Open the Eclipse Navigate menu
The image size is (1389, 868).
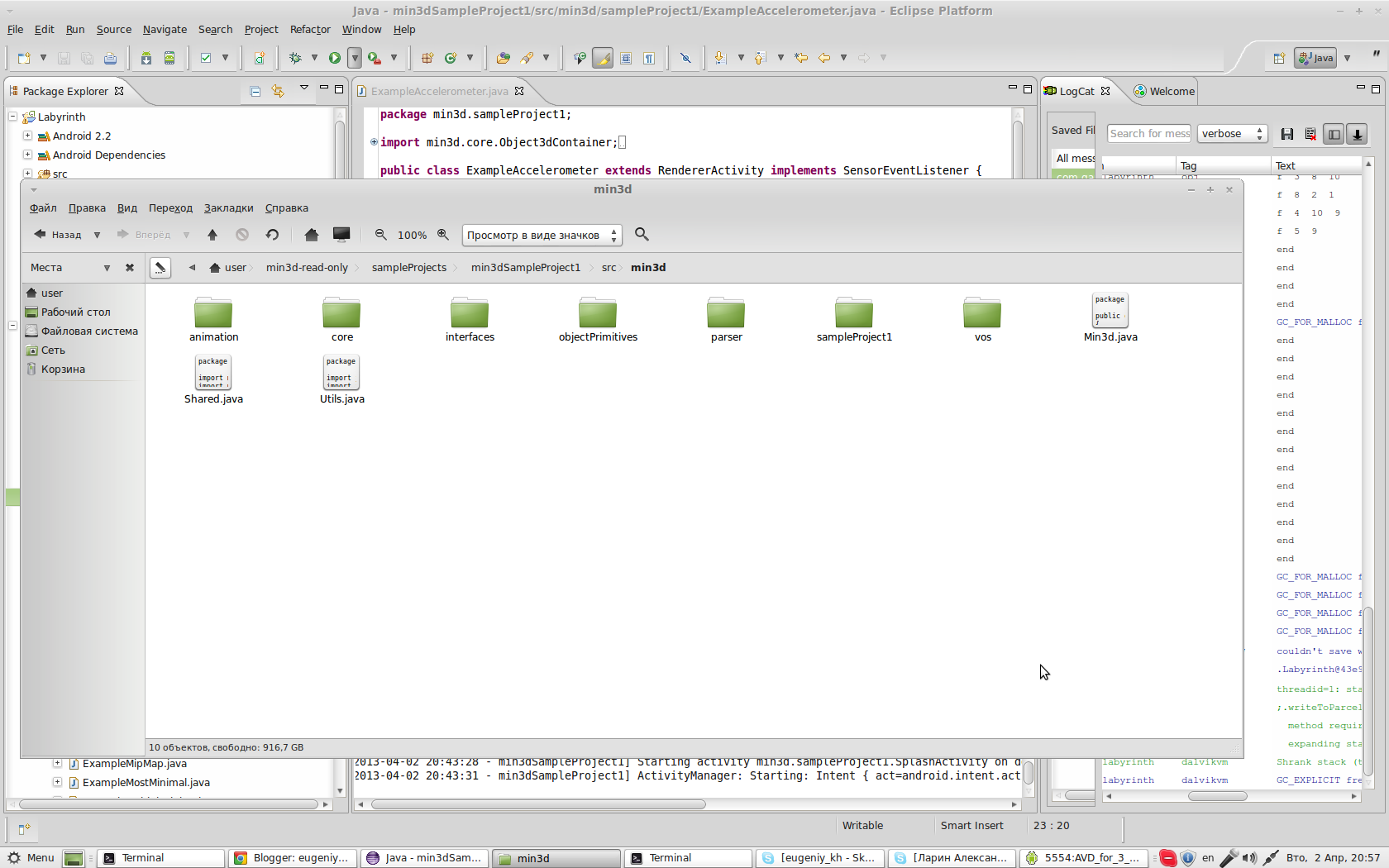(x=165, y=30)
